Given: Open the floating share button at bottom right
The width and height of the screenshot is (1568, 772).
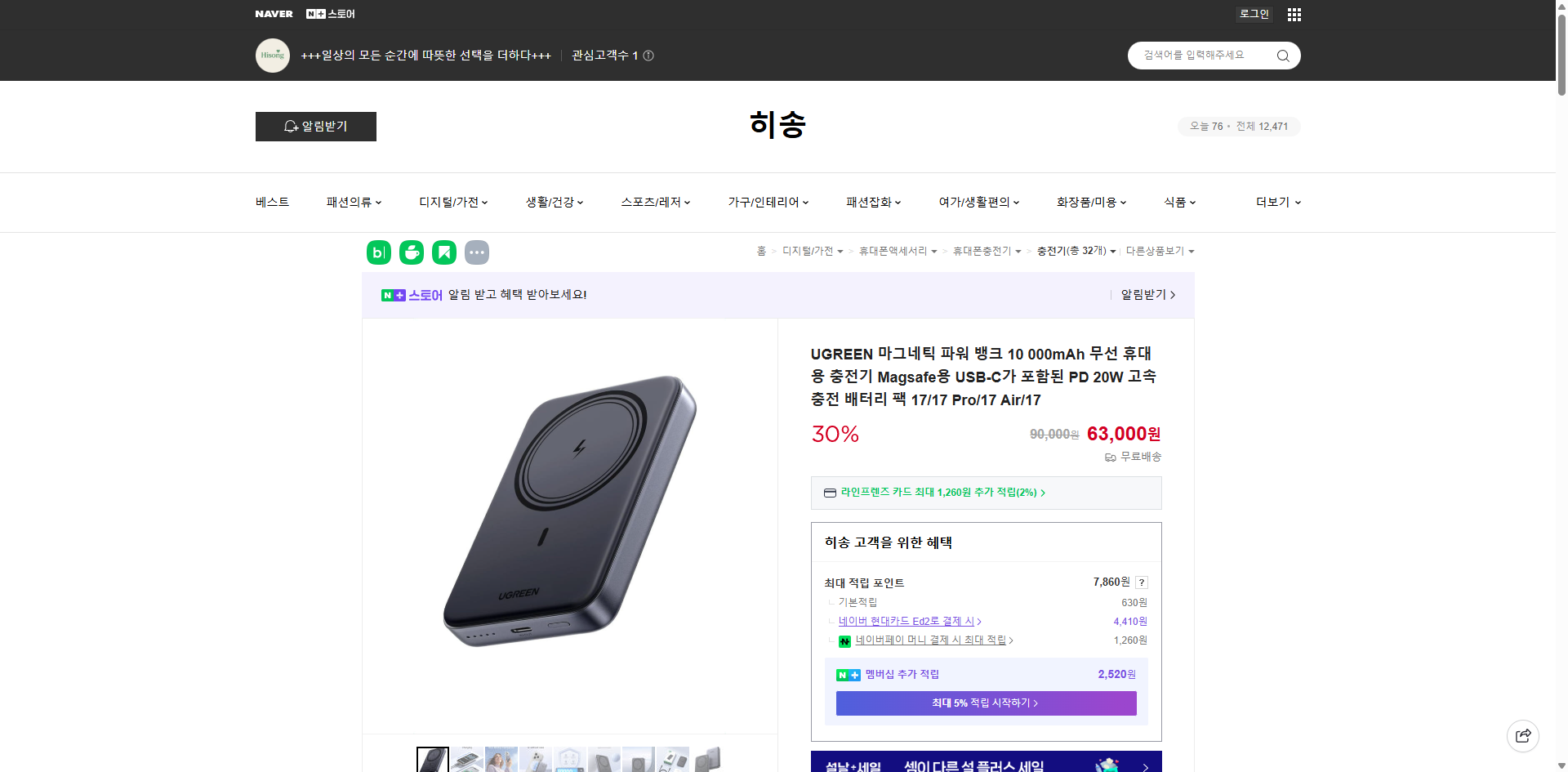Looking at the screenshot, I should pyautogui.click(x=1523, y=735).
